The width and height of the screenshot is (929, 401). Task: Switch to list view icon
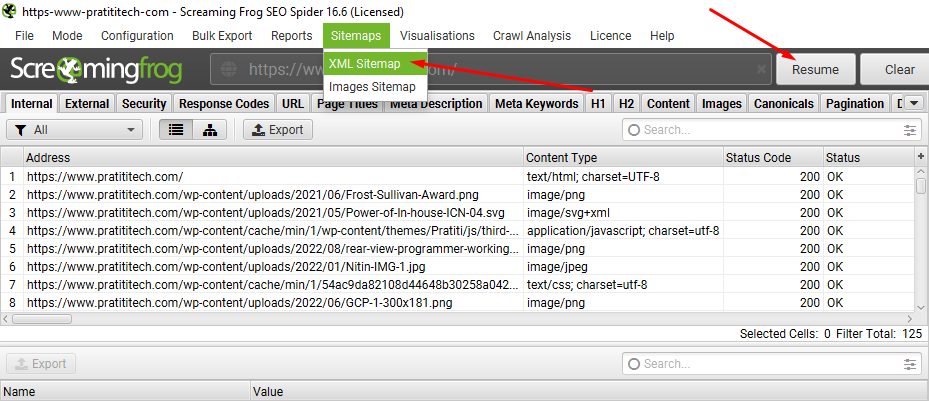176,130
